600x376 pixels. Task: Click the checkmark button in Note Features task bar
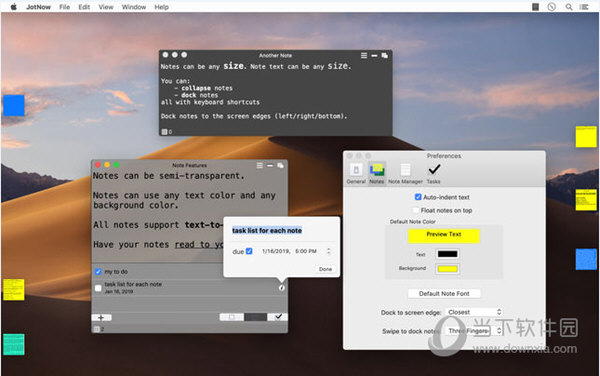[278, 317]
